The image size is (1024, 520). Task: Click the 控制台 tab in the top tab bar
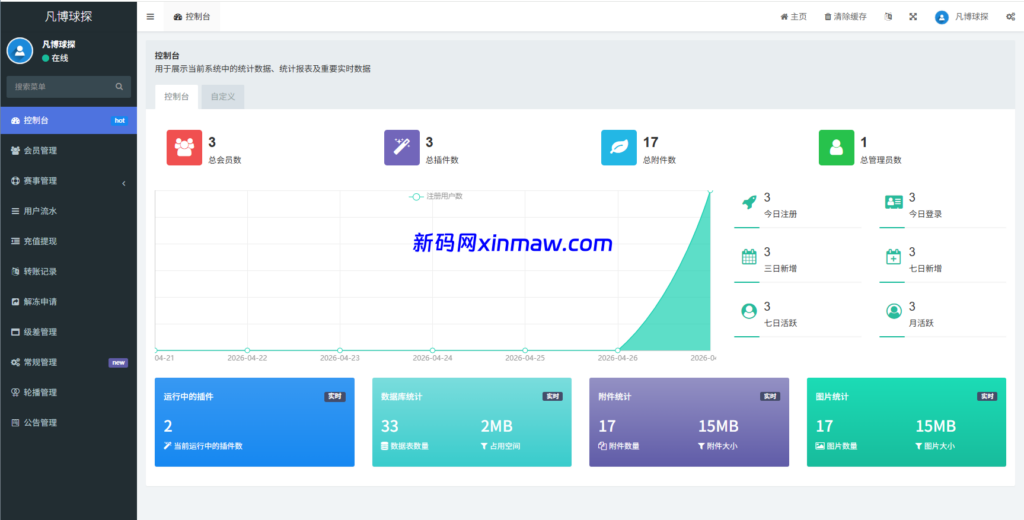pos(192,17)
